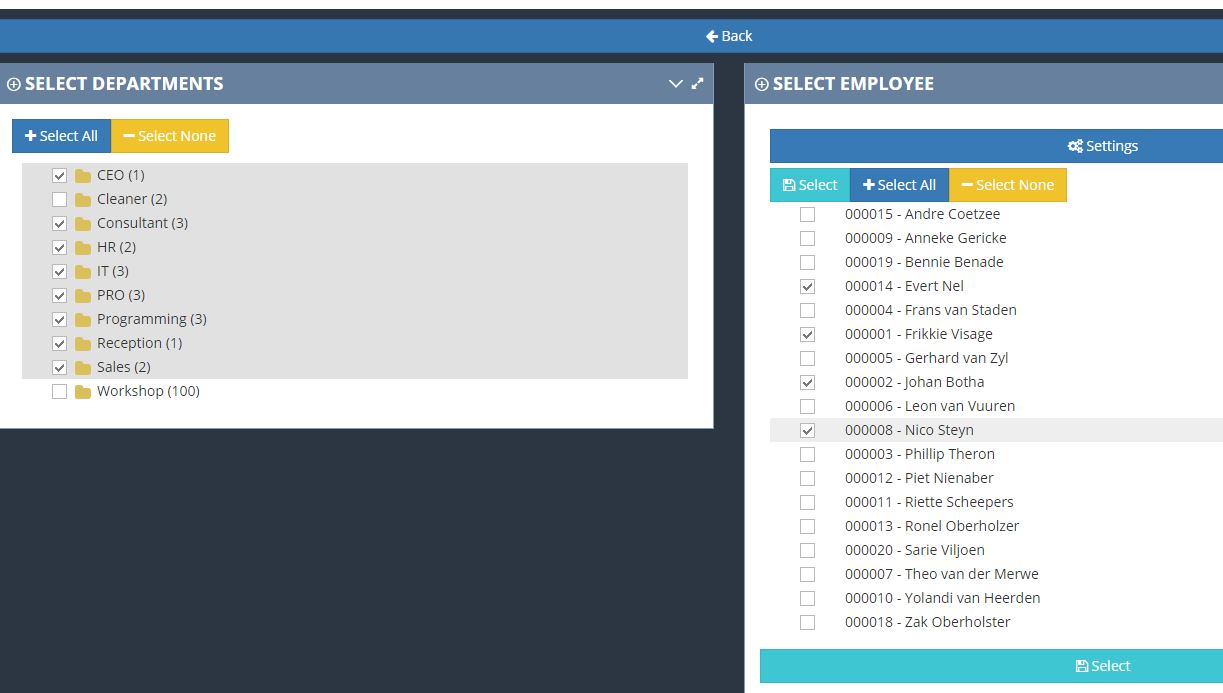Click the Workshop folder icon
The width and height of the screenshot is (1223, 693).
click(x=83, y=392)
